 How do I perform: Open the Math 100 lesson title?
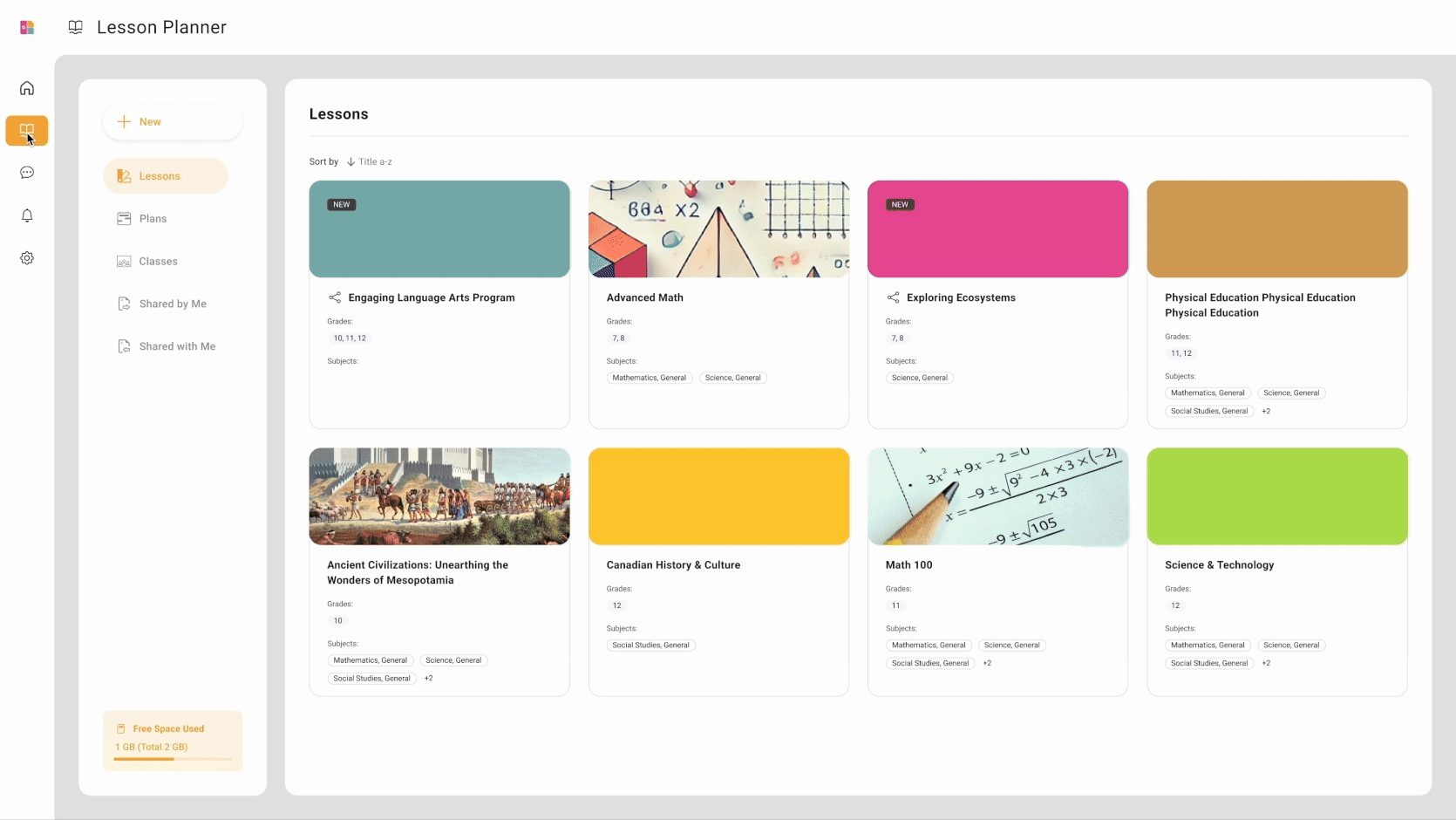click(x=909, y=565)
